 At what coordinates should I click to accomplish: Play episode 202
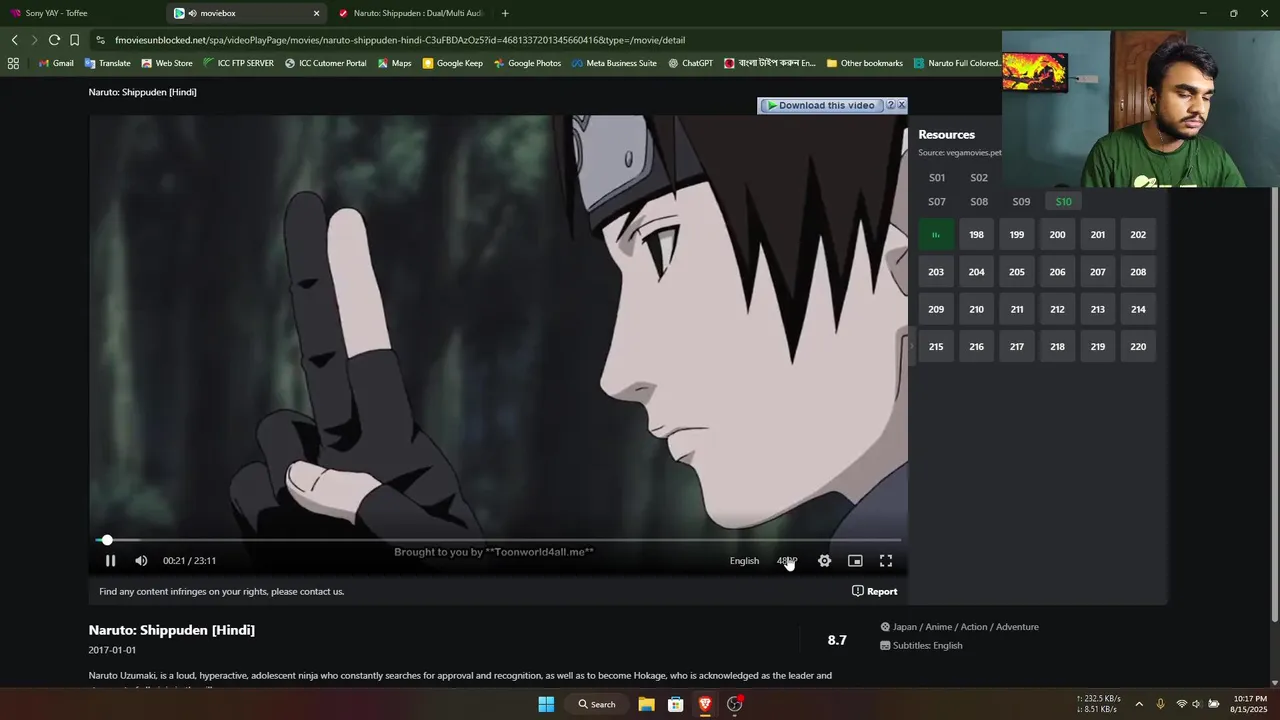[1138, 235]
